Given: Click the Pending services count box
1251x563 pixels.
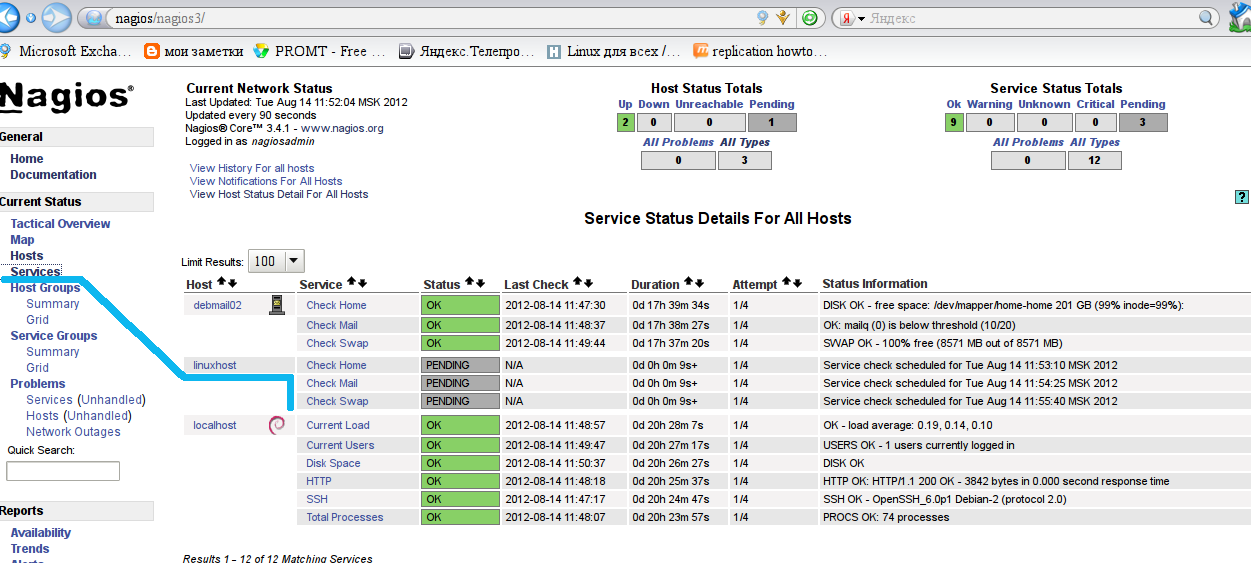Looking at the screenshot, I should [x=1142, y=123].
